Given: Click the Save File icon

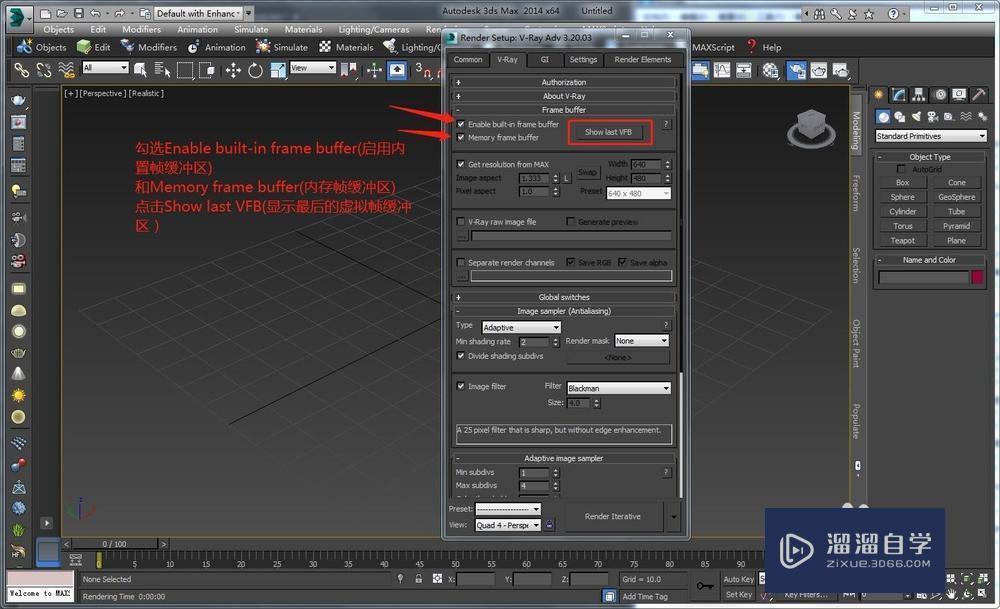Looking at the screenshot, I should [x=78, y=13].
